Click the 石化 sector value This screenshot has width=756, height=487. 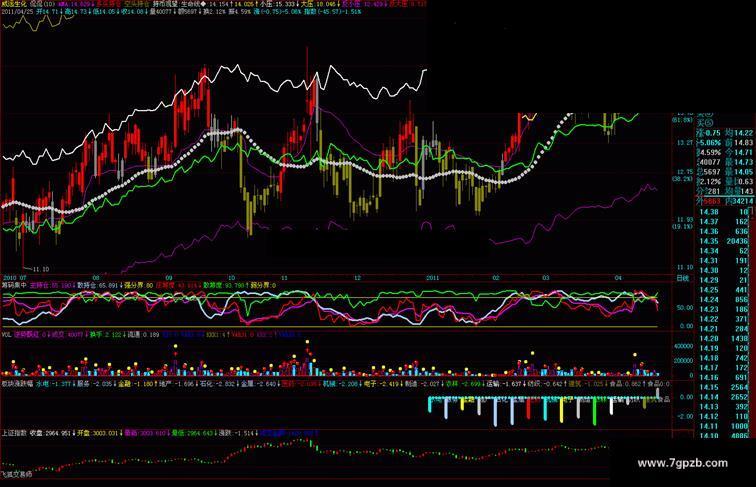coord(217,384)
